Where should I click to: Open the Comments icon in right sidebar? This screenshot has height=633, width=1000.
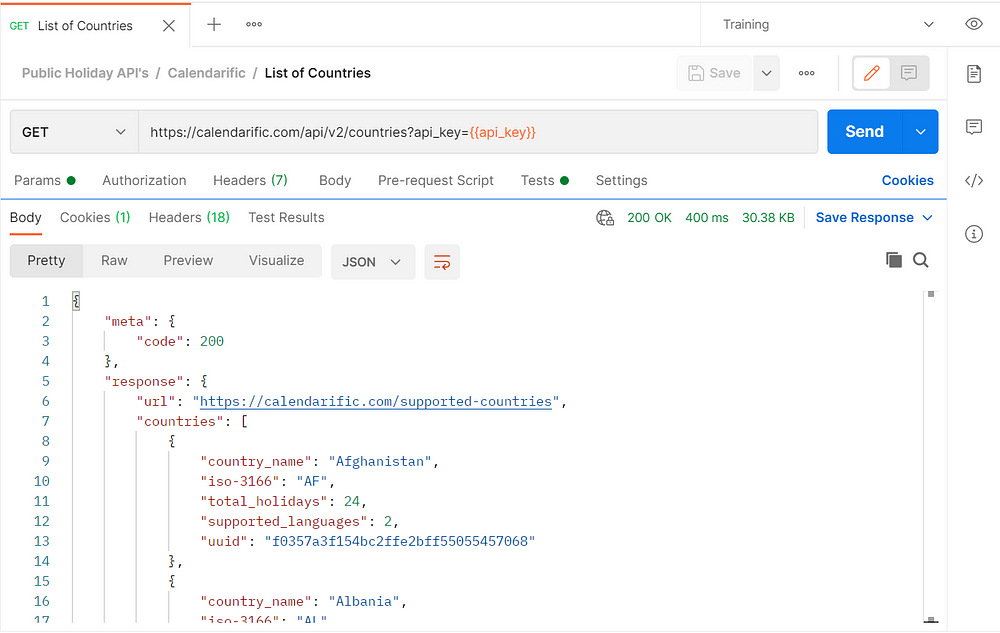point(973,127)
